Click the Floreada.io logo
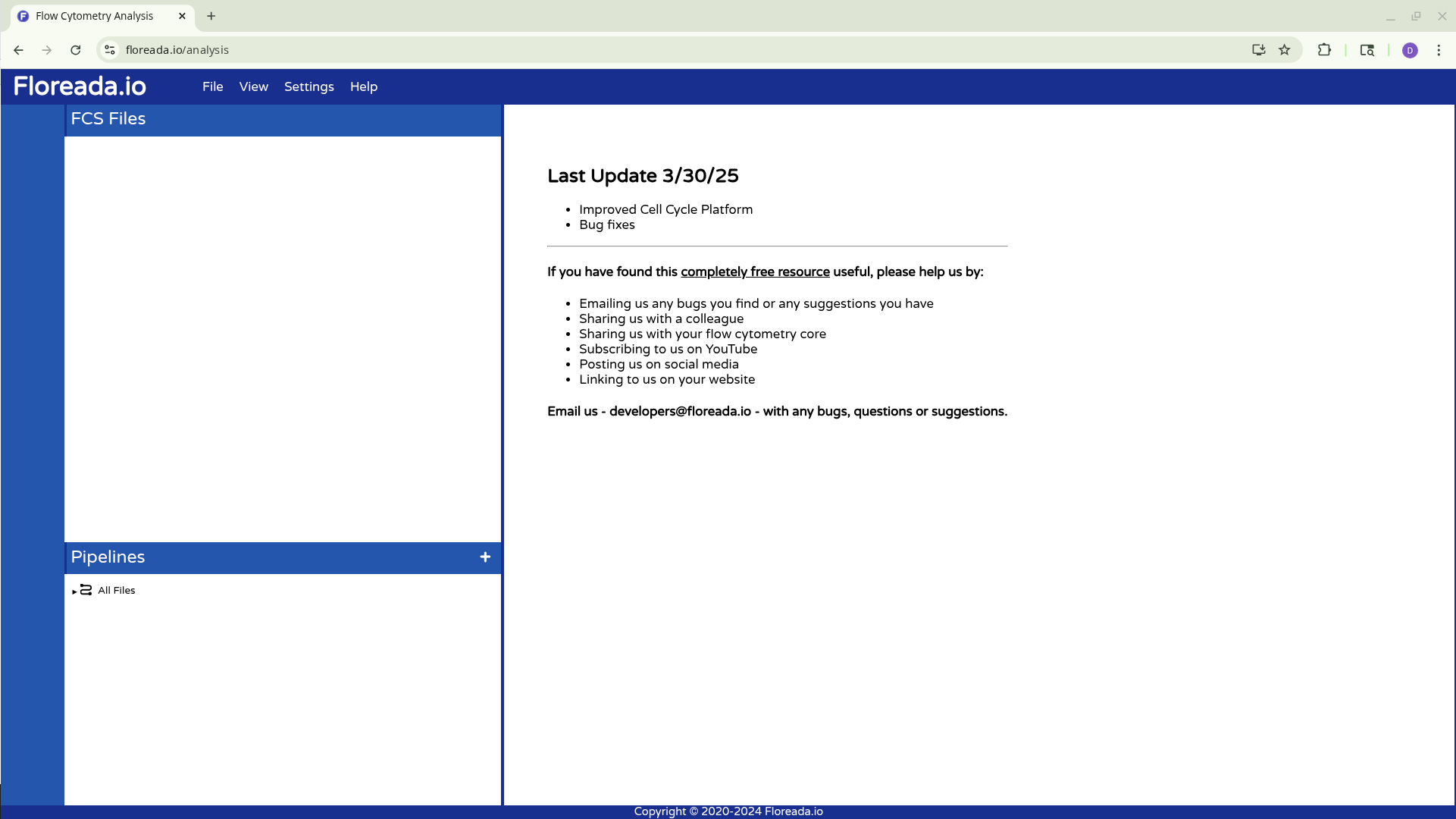Screen dimensions: 1456x819 point(80,86)
